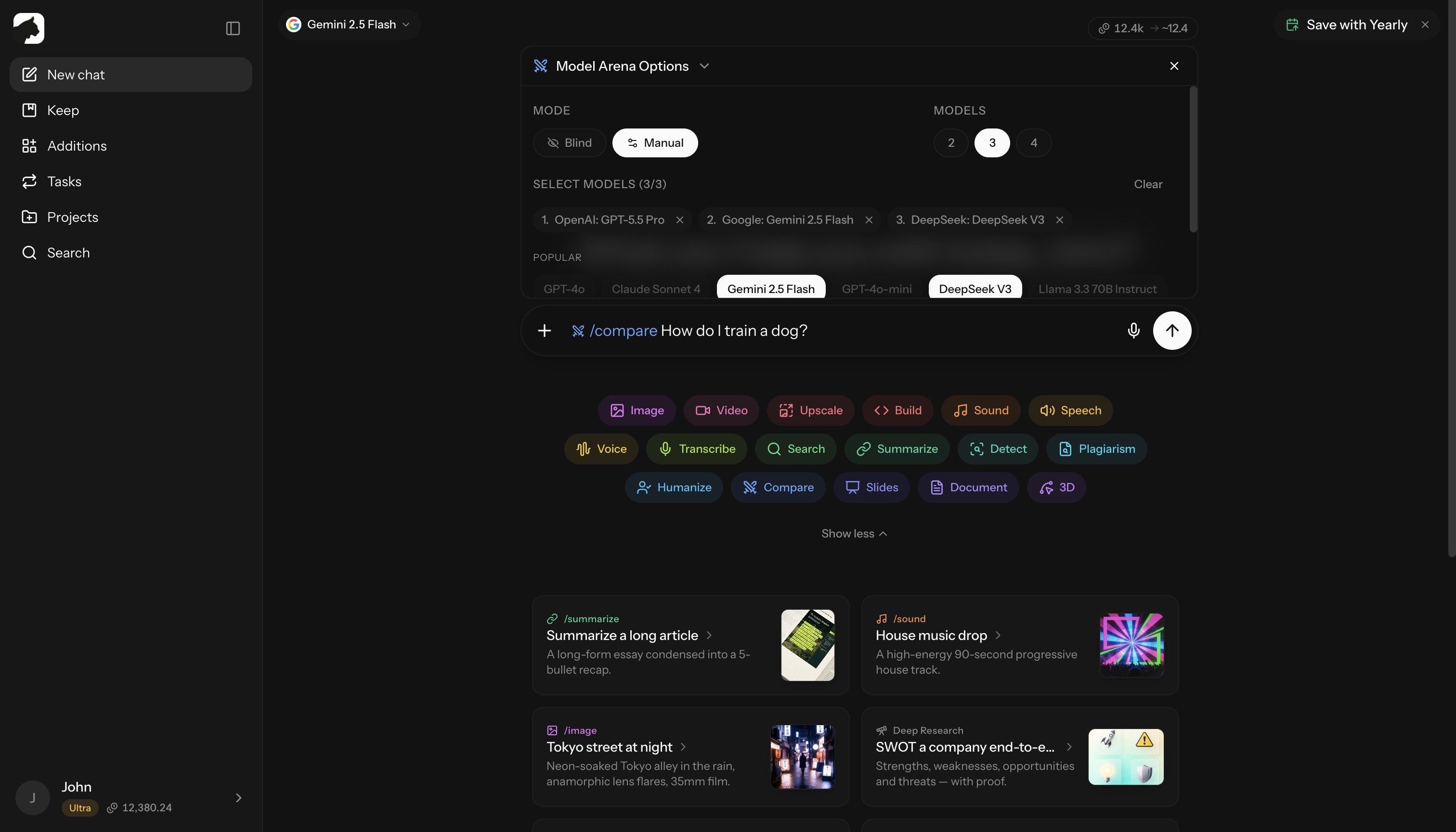Select the Build tool chip
Image resolution: width=1456 pixels, height=832 pixels.
(x=897, y=410)
